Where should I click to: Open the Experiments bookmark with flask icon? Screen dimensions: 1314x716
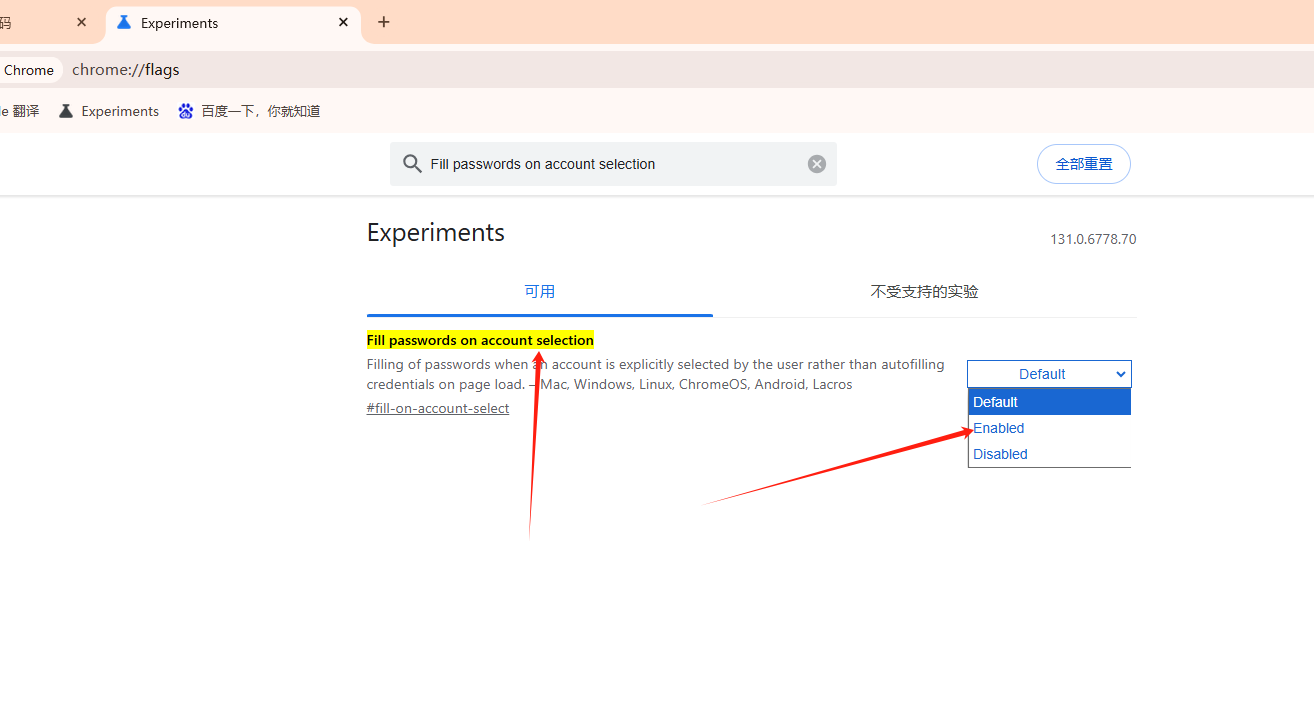click(109, 111)
